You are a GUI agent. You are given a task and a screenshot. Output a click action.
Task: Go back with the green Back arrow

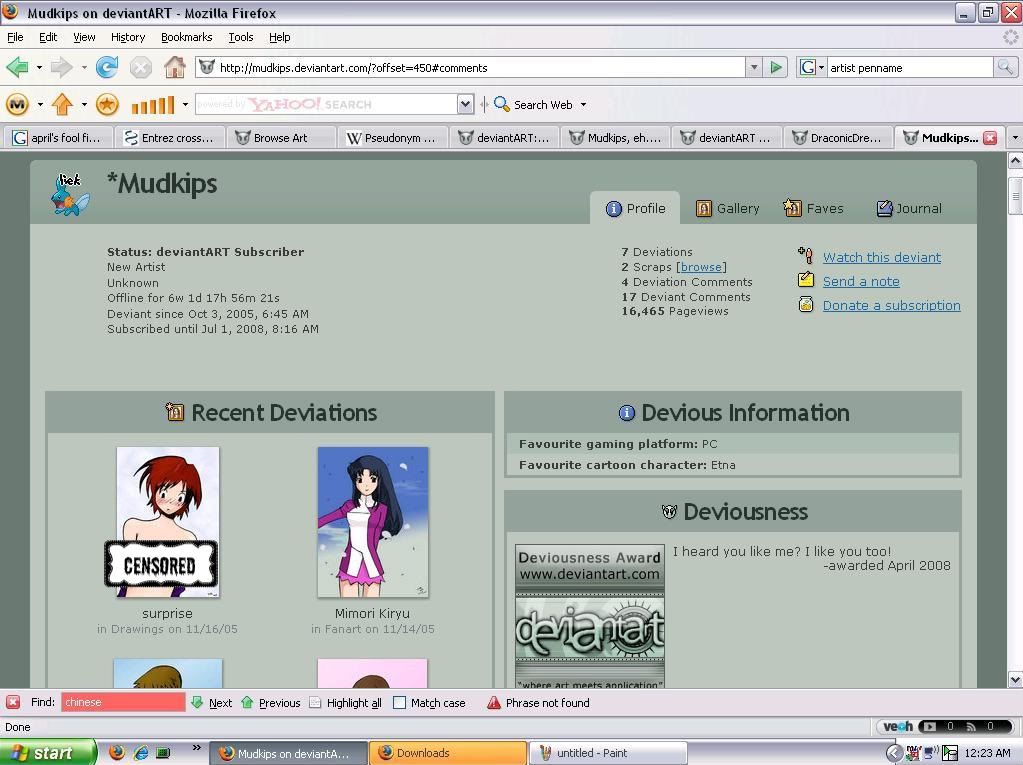pyautogui.click(x=18, y=67)
